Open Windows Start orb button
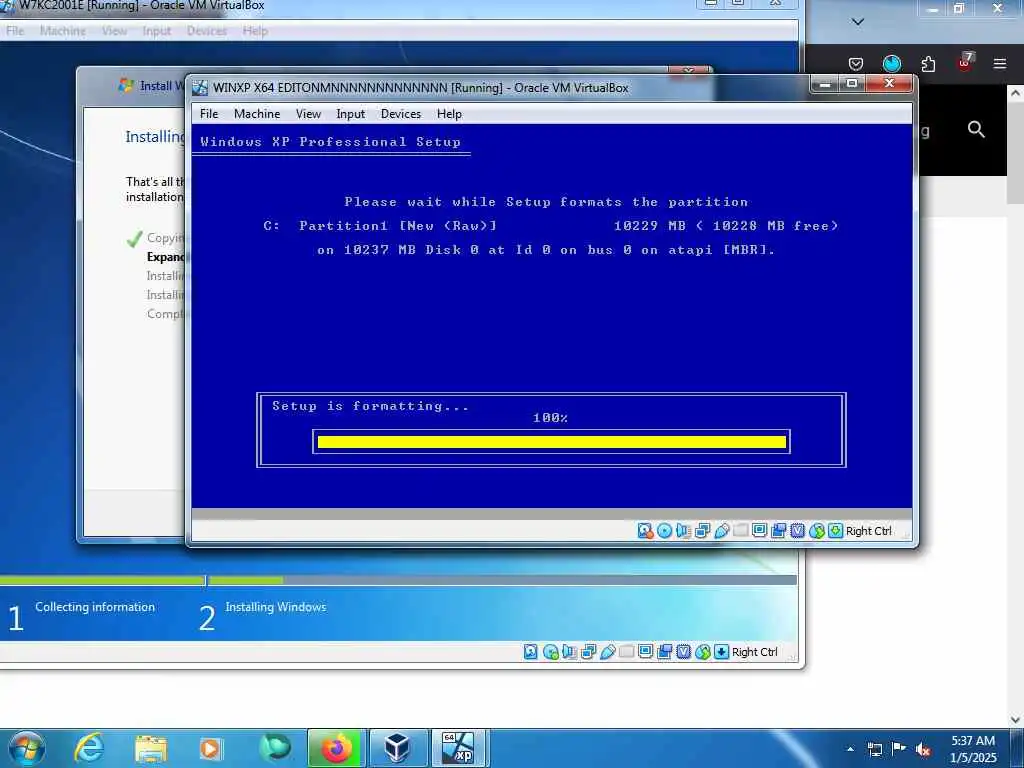This screenshot has height=768, width=1024. (x=27, y=748)
